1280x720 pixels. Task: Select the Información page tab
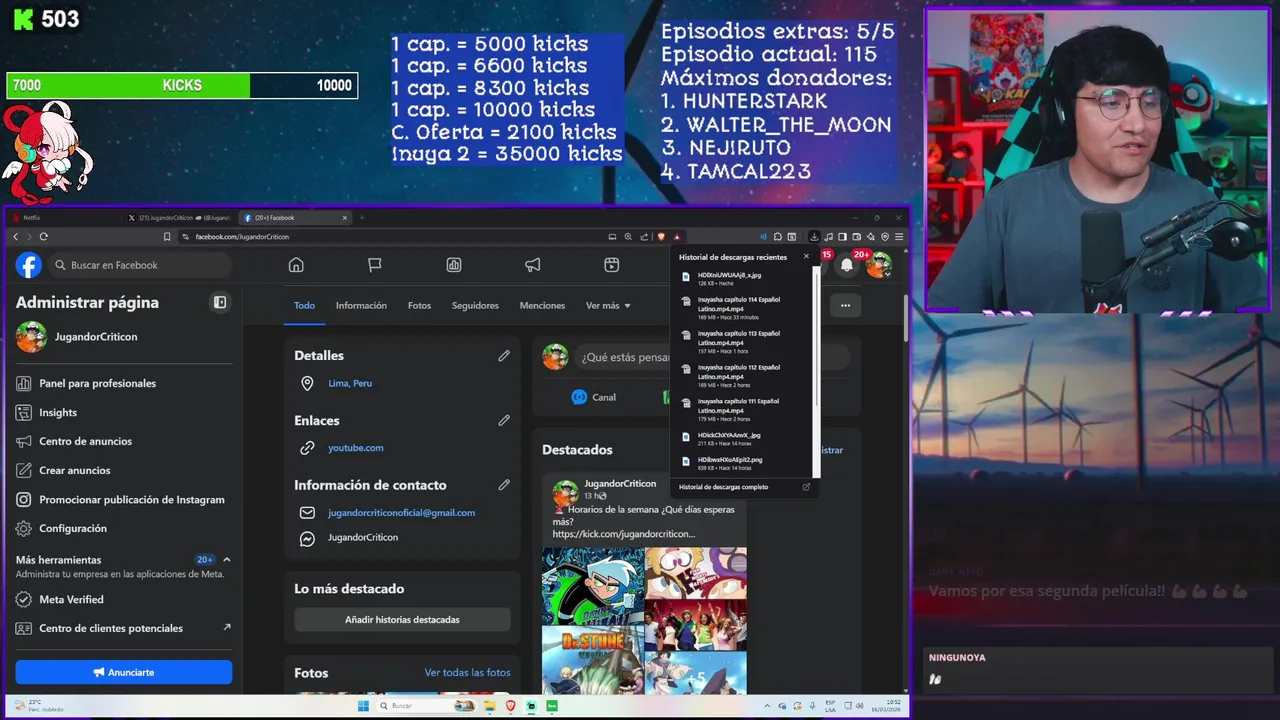361,306
